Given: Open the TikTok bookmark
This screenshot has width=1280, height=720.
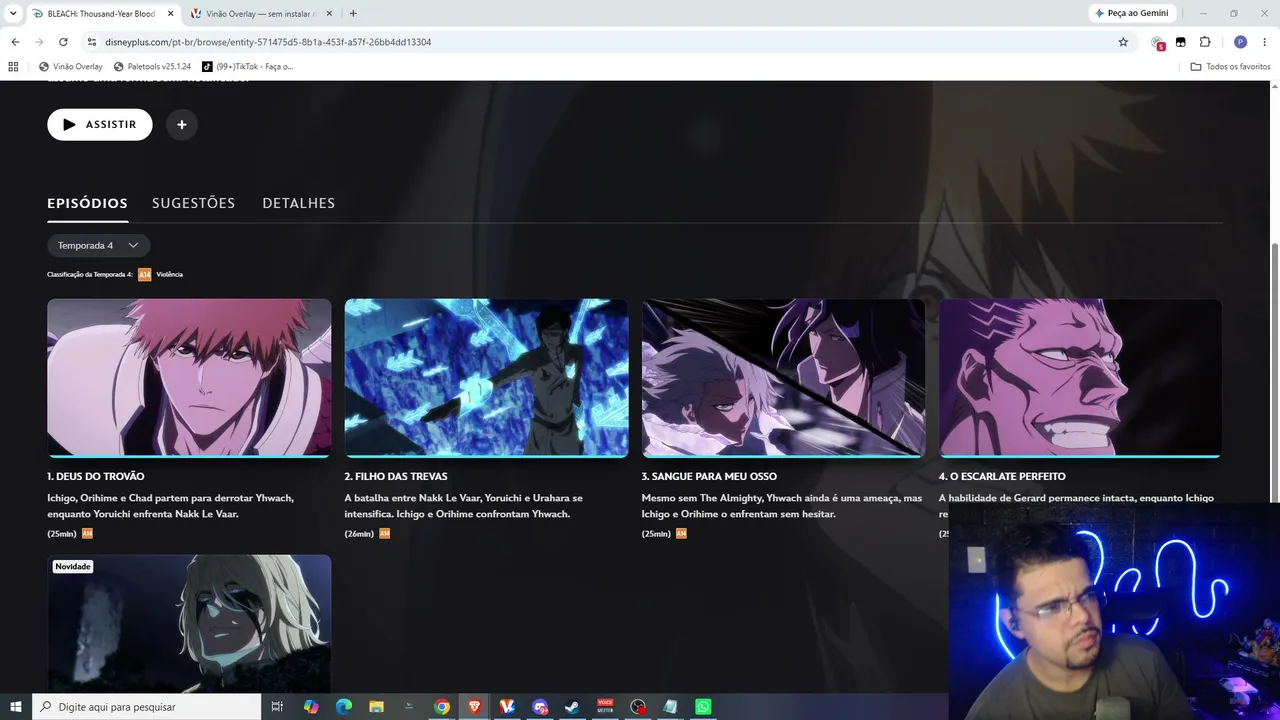Looking at the screenshot, I should pos(248,67).
